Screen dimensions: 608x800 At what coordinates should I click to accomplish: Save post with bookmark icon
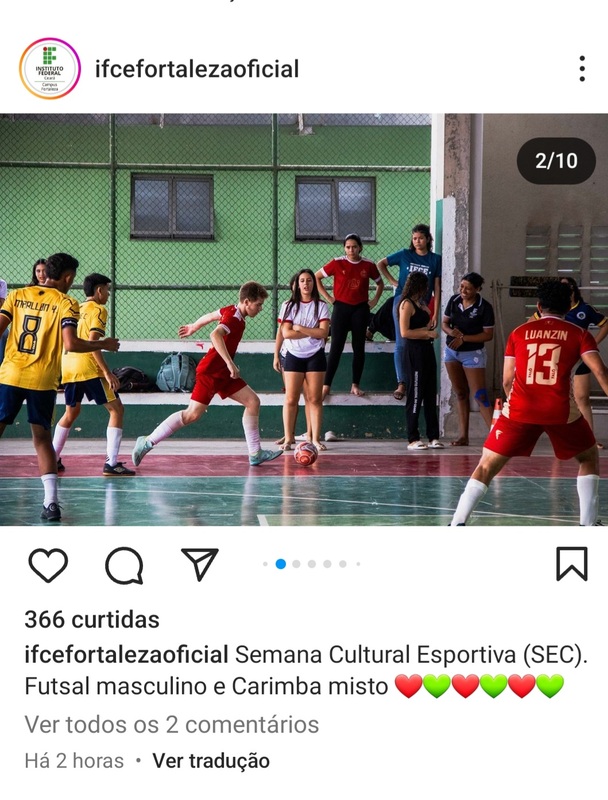(x=571, y=564)
